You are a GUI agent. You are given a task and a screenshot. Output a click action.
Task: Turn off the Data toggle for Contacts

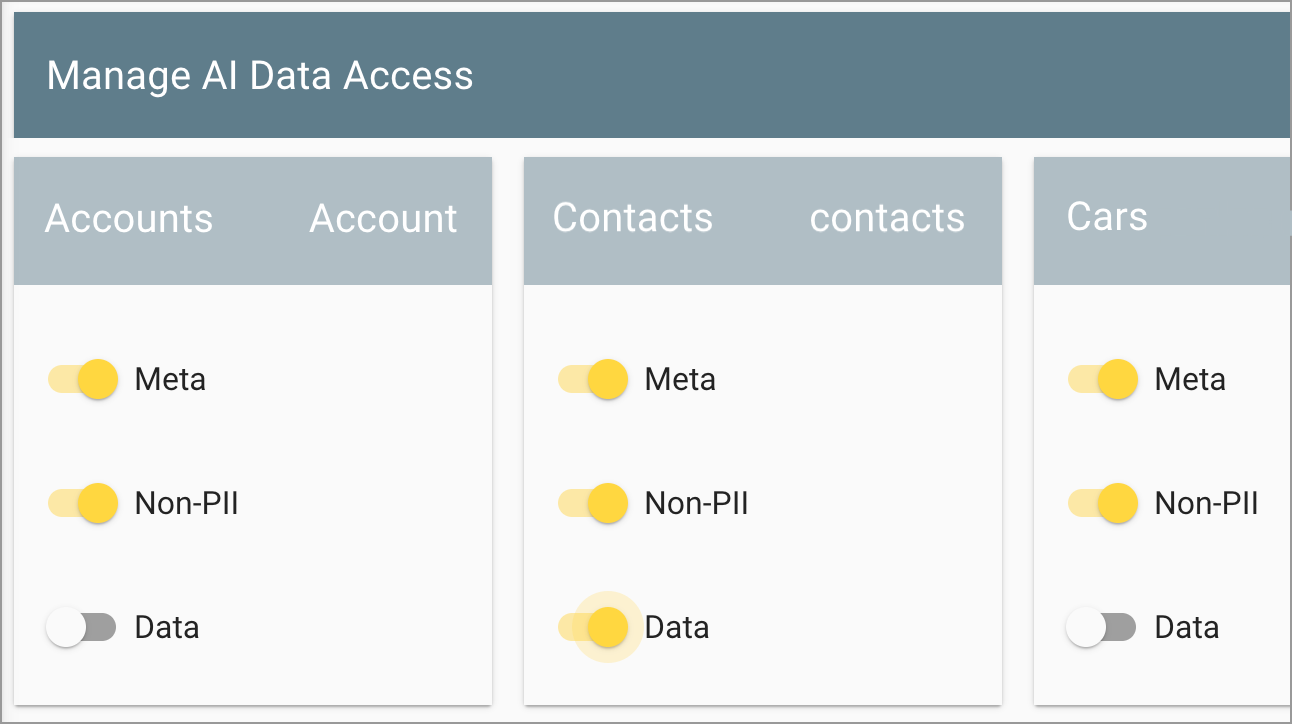[x=592, y=627]
